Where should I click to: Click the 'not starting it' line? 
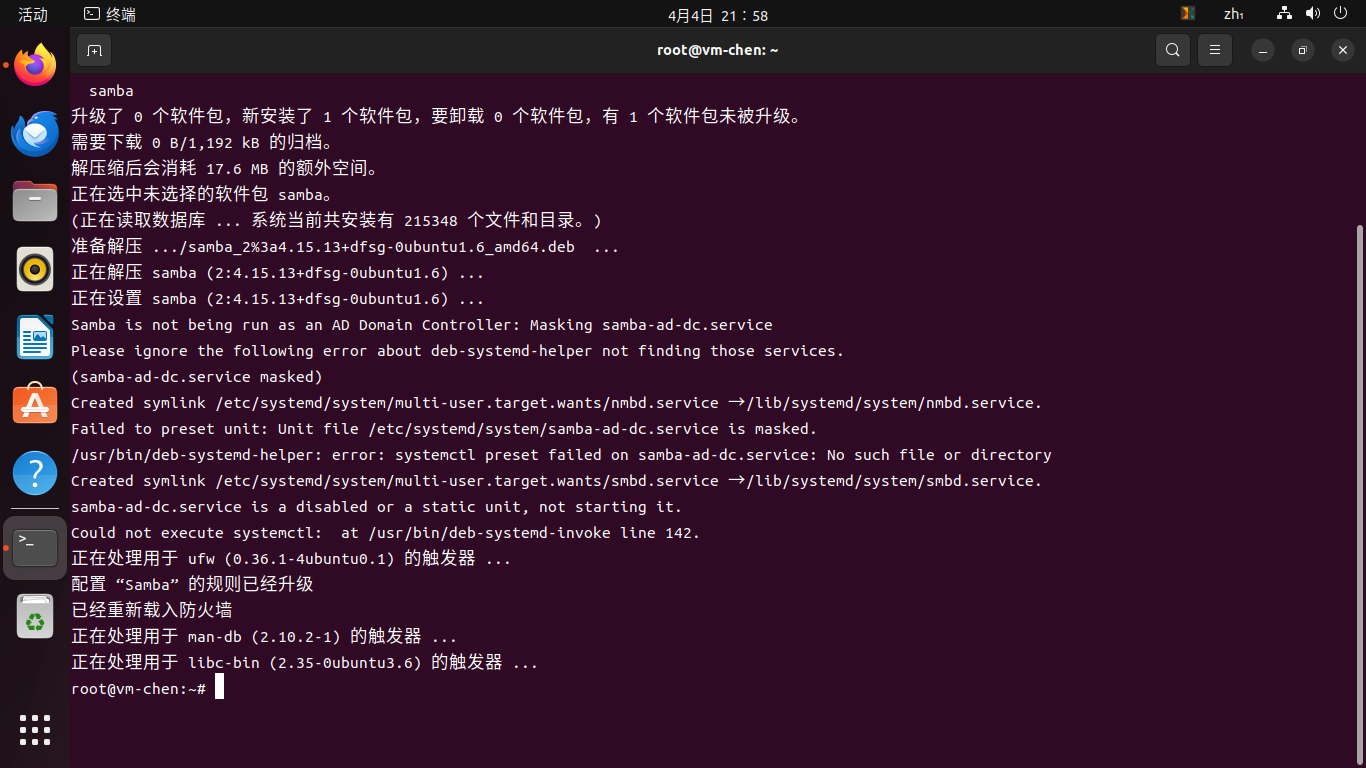tap(377, 507)
